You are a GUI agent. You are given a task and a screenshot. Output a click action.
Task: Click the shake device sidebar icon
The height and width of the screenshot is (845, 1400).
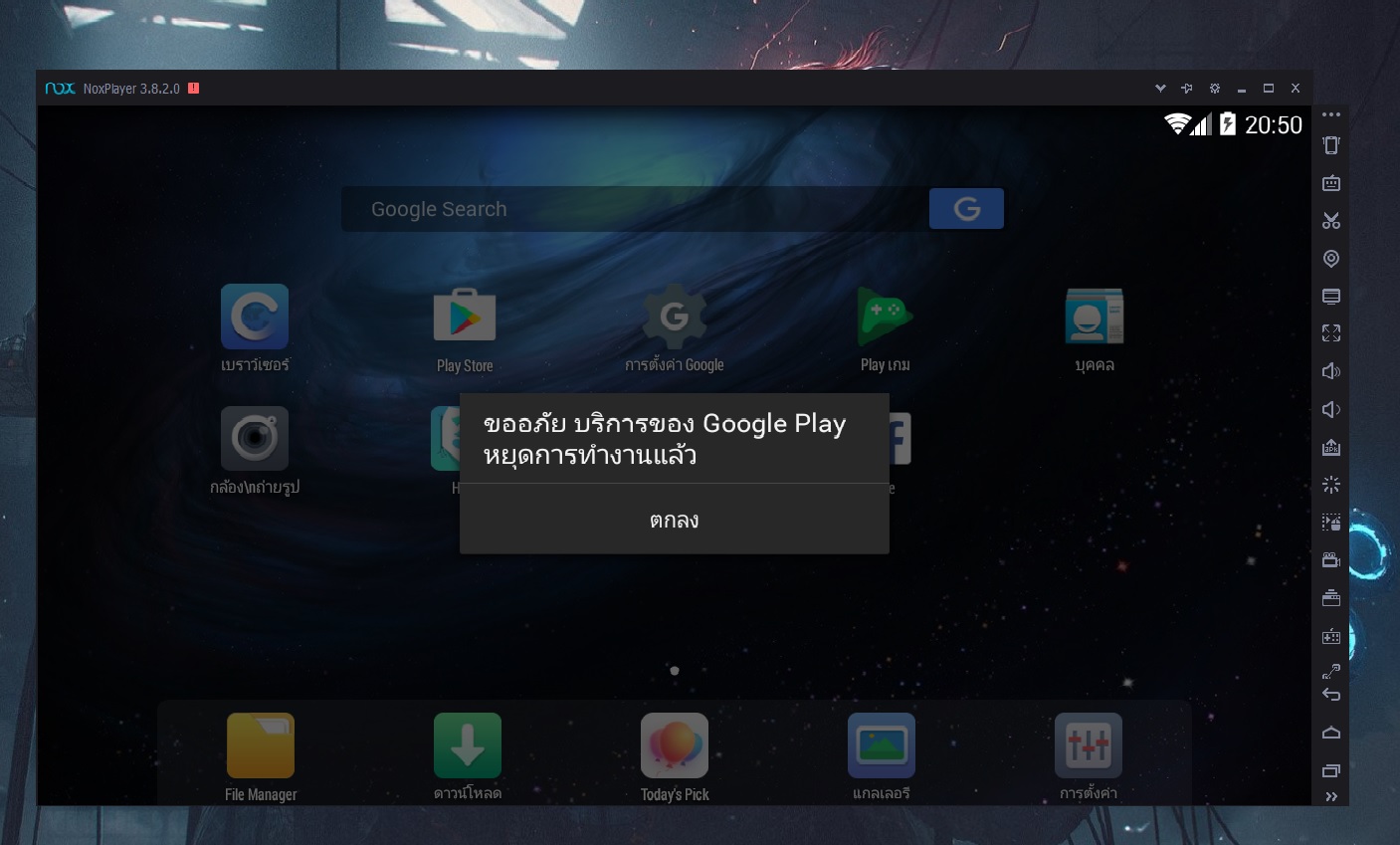tap(1331, 145)
